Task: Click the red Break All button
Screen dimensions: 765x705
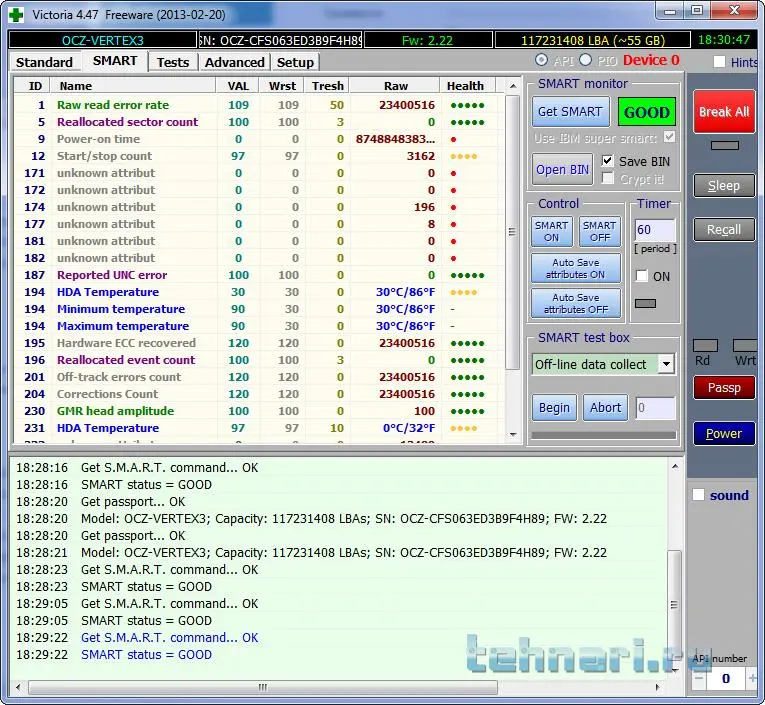Action: click(x=724, y=112)
